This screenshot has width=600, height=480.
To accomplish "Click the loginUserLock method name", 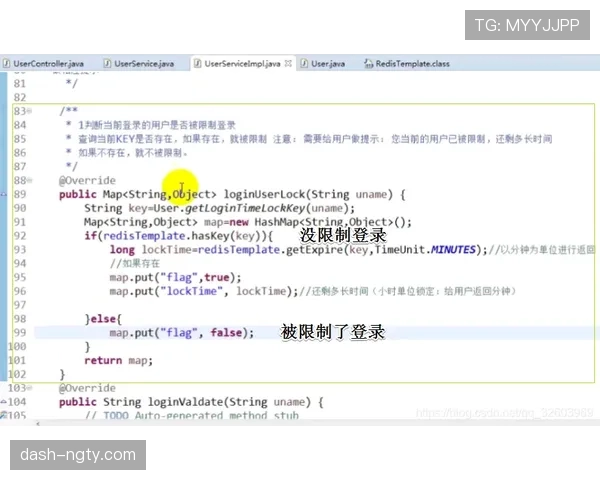I will (x=264, y=194).
